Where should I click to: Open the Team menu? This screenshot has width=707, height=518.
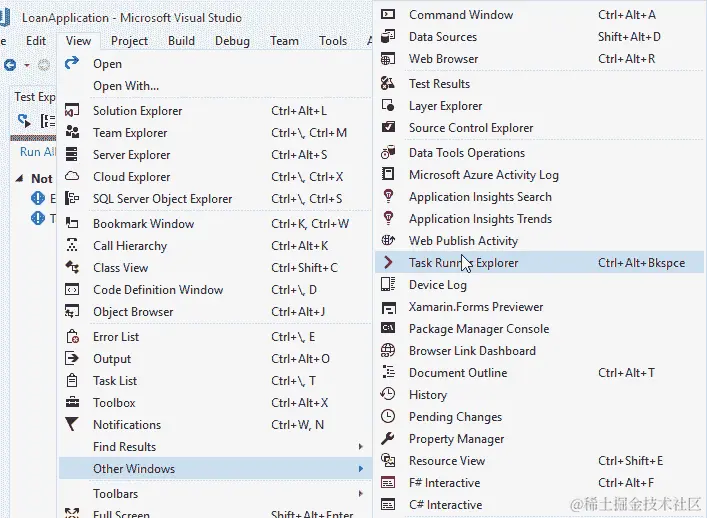tap(284, 41)
